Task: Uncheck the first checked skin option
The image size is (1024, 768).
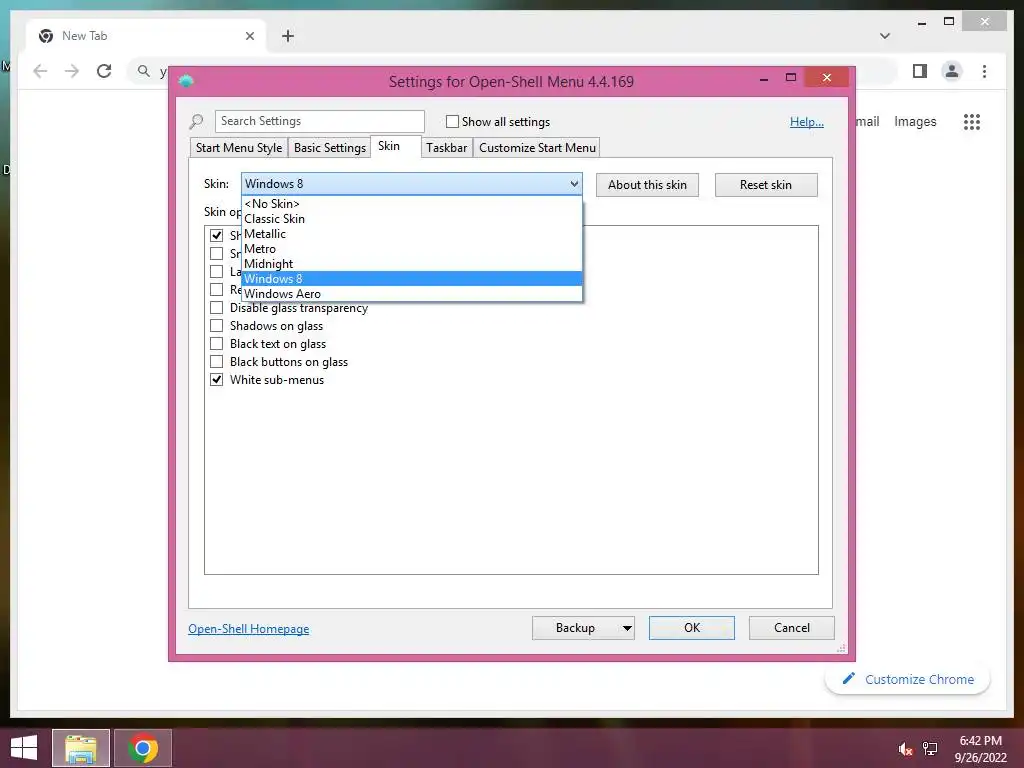Action: pyautogui.click(x=216, y=235)
